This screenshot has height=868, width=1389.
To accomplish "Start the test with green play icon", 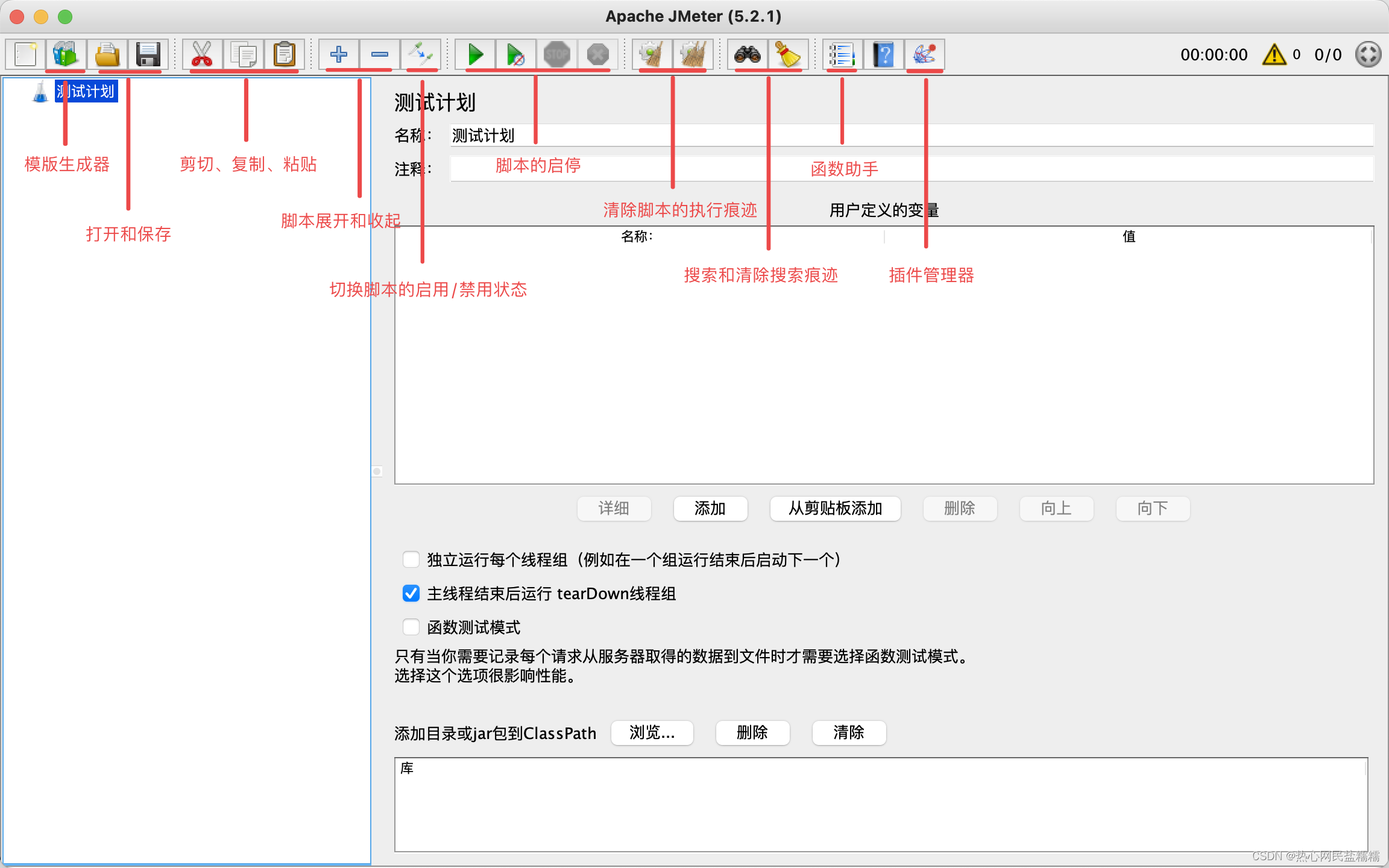I will point(476,54).
